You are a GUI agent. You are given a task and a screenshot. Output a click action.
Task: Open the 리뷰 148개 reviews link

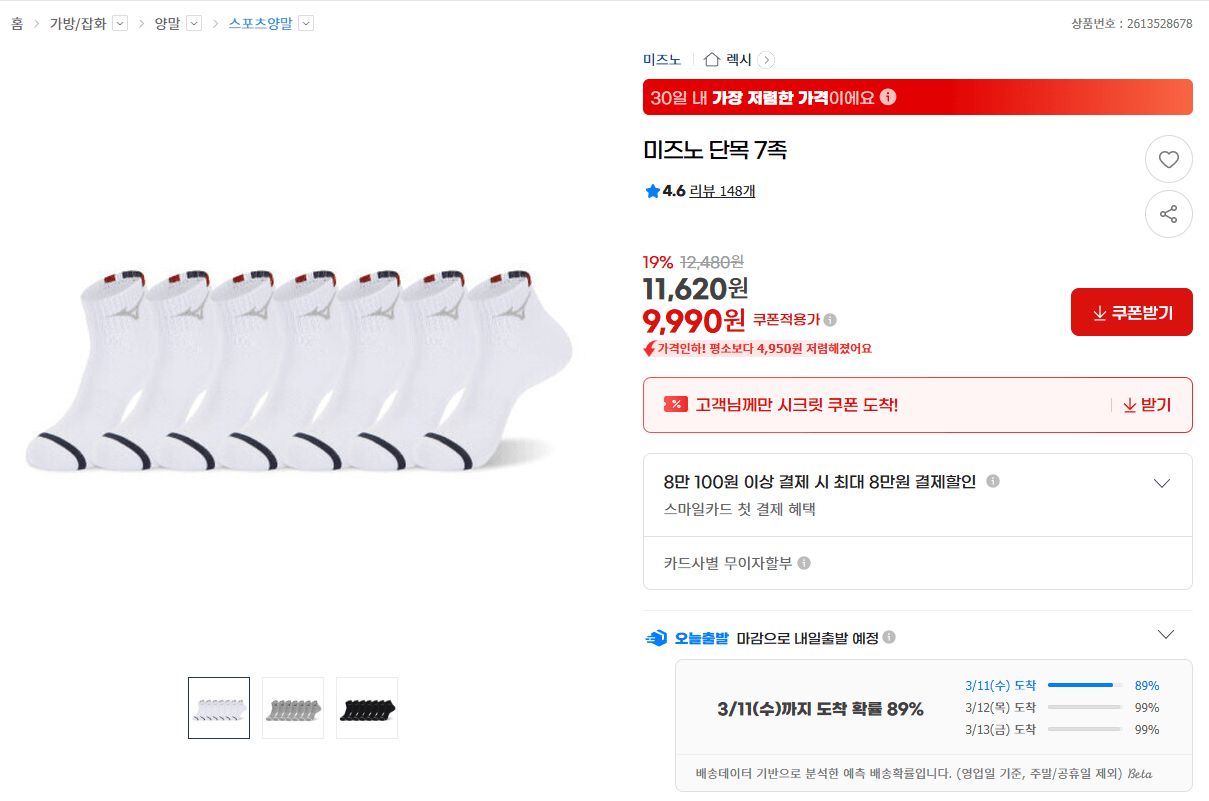click(721, 191)
